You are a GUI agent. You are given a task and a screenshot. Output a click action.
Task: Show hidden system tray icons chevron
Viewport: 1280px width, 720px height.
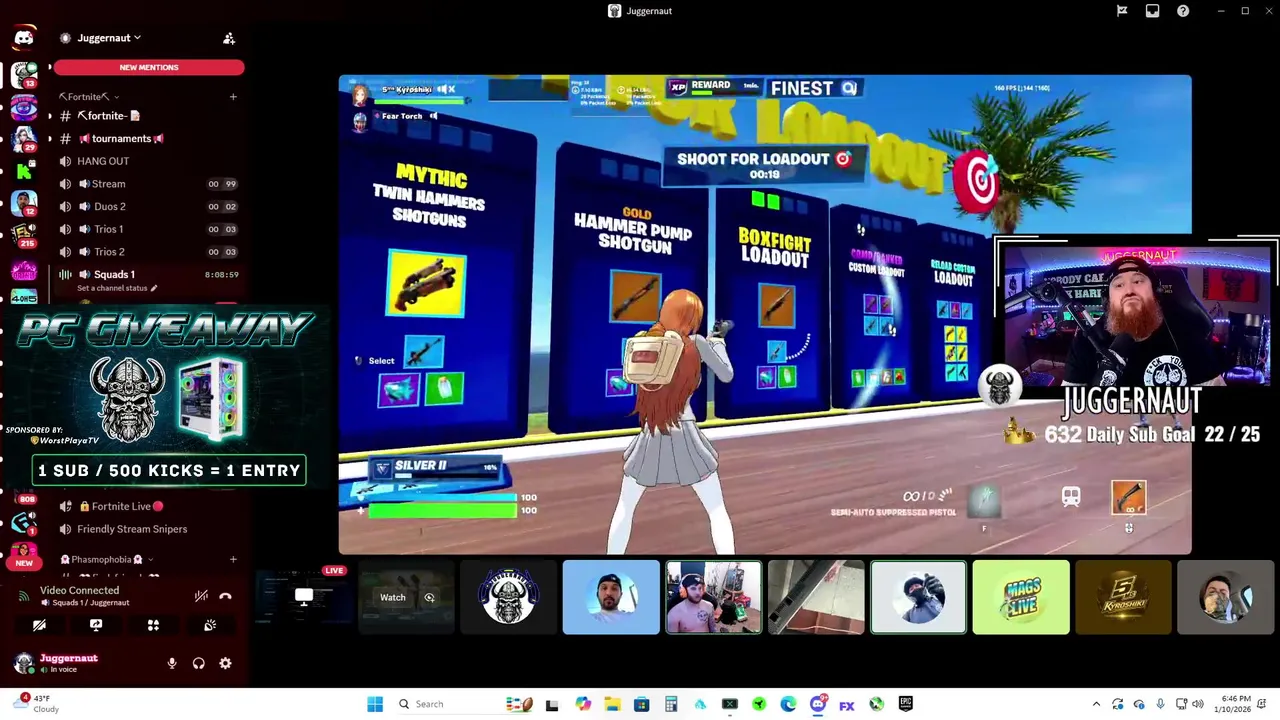click(1096, 704)
